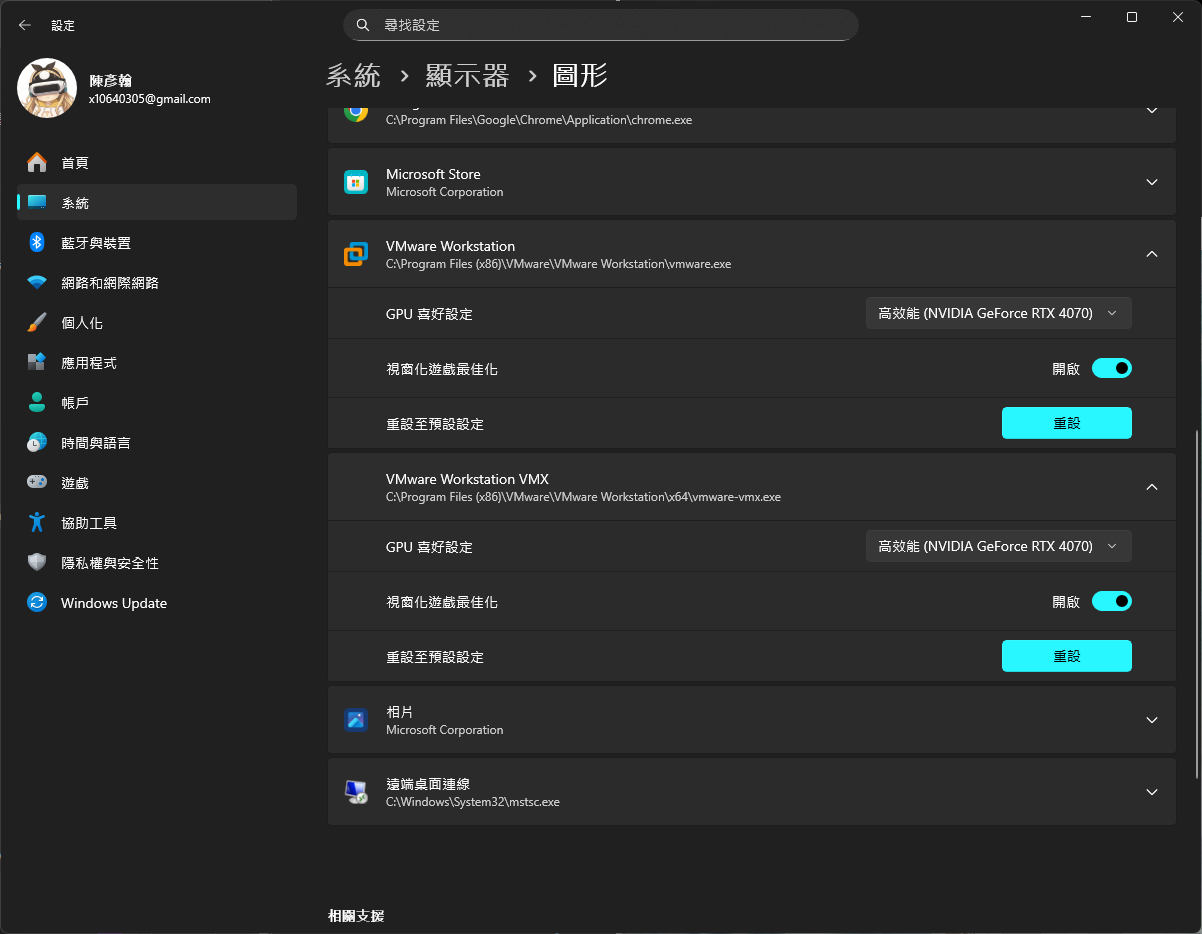Expand the 遠端桌面連線 entry chevron
This screenshot has width=1202, height=934.
pos(1152,792)
